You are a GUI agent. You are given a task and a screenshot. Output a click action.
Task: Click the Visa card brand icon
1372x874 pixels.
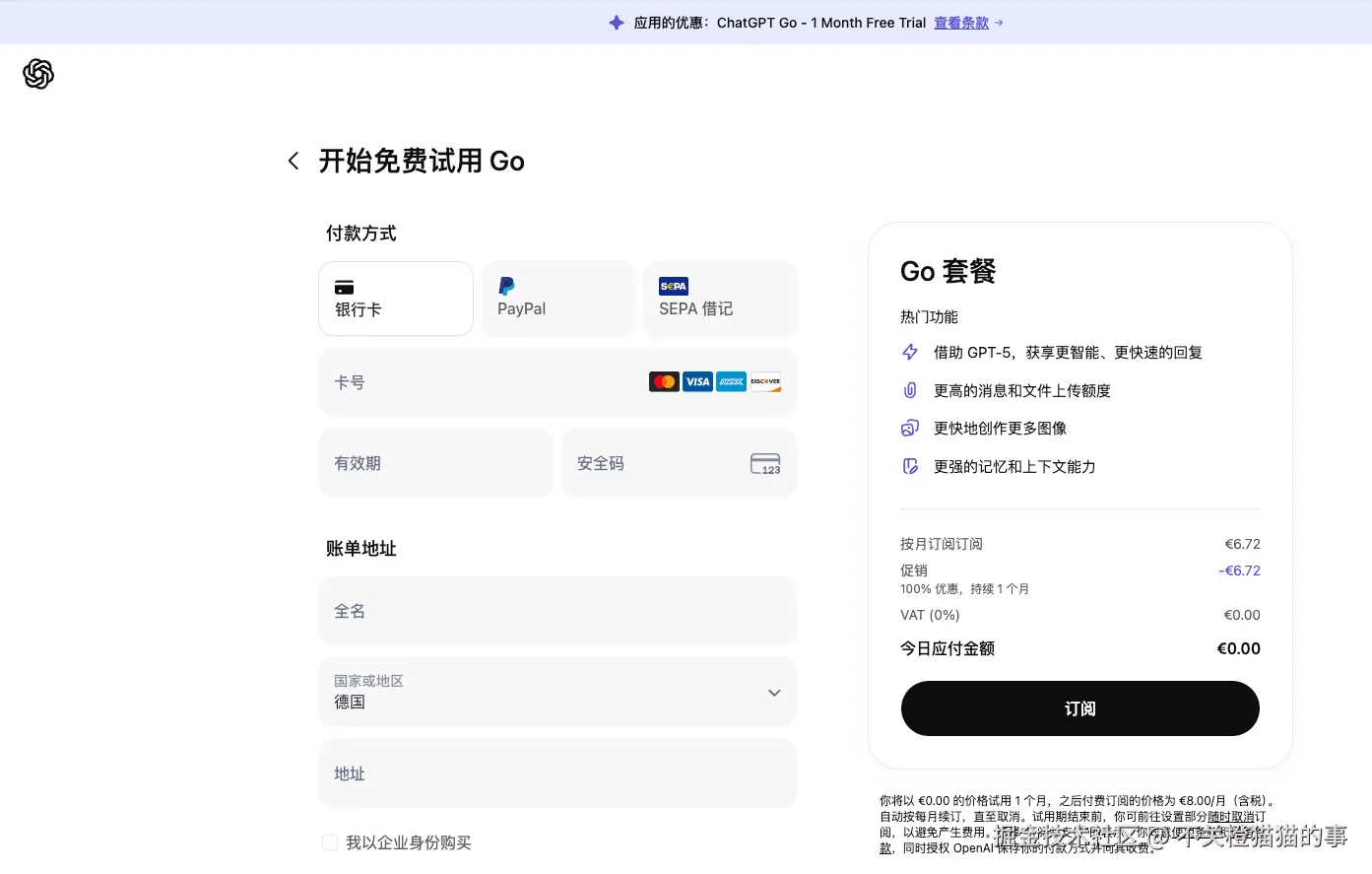(697, 381)
